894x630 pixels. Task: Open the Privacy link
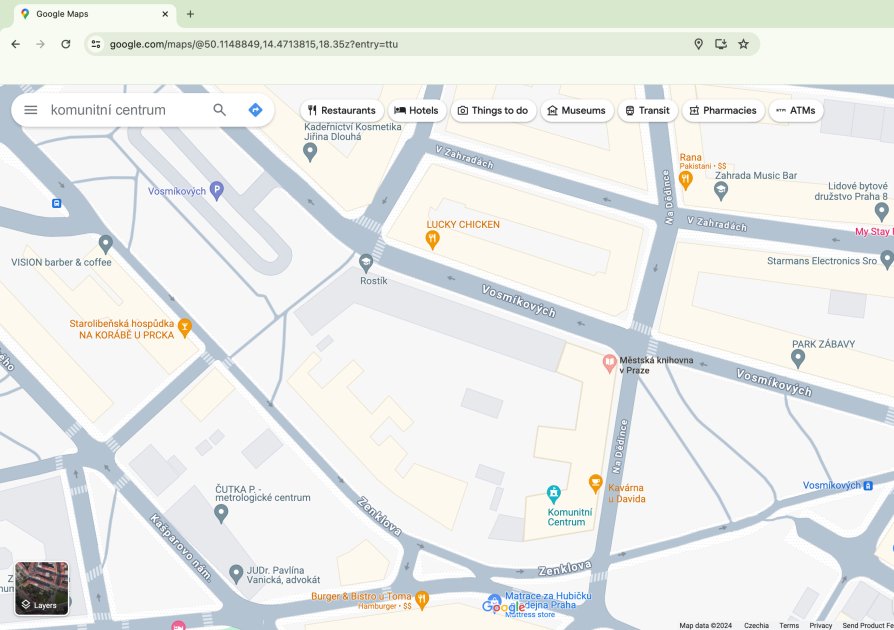(x=820, y=625)
